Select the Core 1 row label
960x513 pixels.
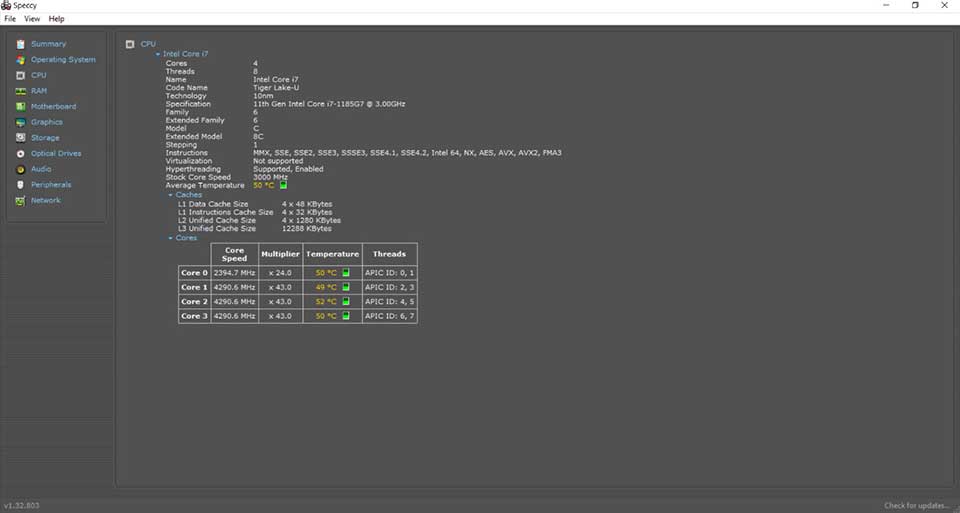tap(194, 287)
